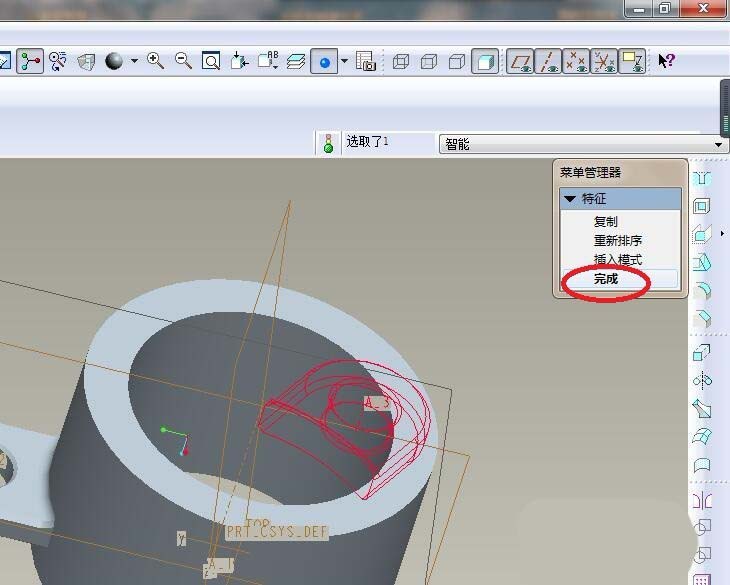
Task: Toggle datum points visibility
Action: [x=576, y=61]
